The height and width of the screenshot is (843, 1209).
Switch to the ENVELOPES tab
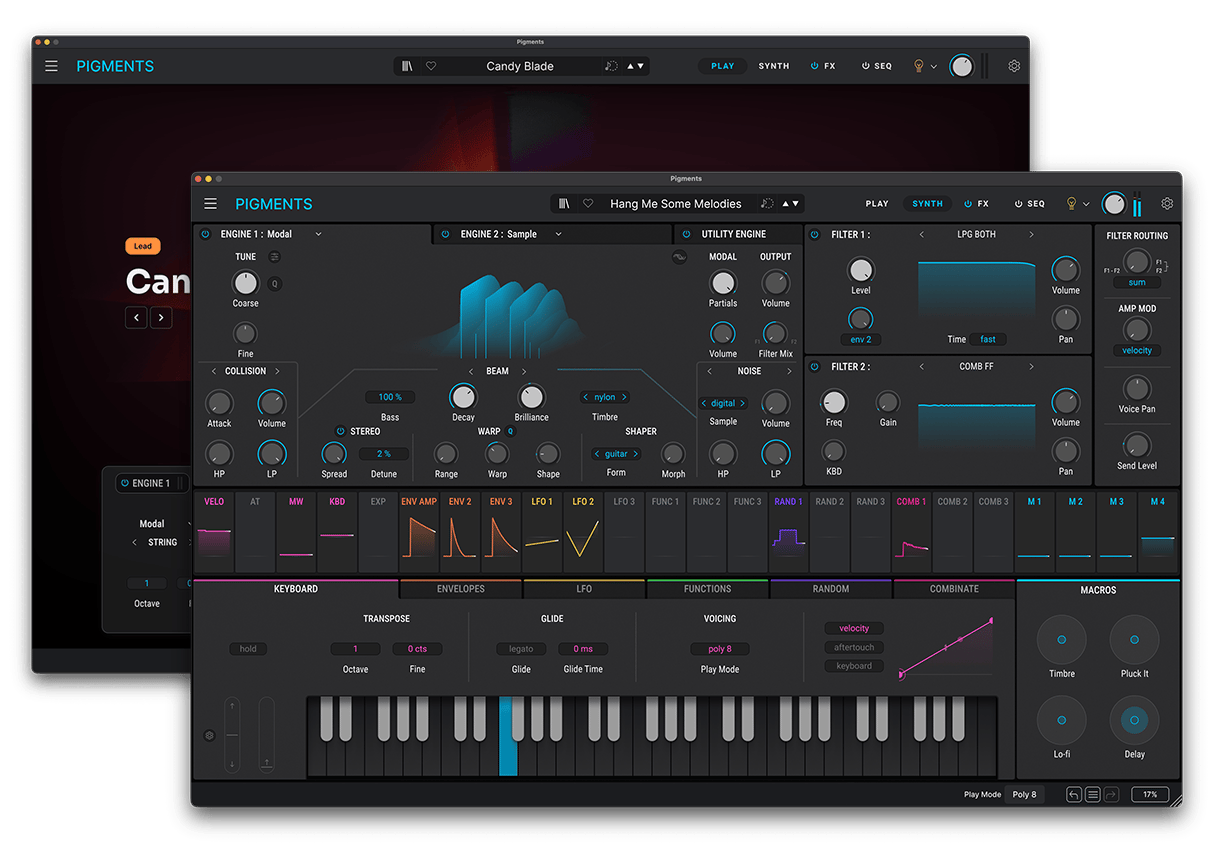tap(461, 589)
